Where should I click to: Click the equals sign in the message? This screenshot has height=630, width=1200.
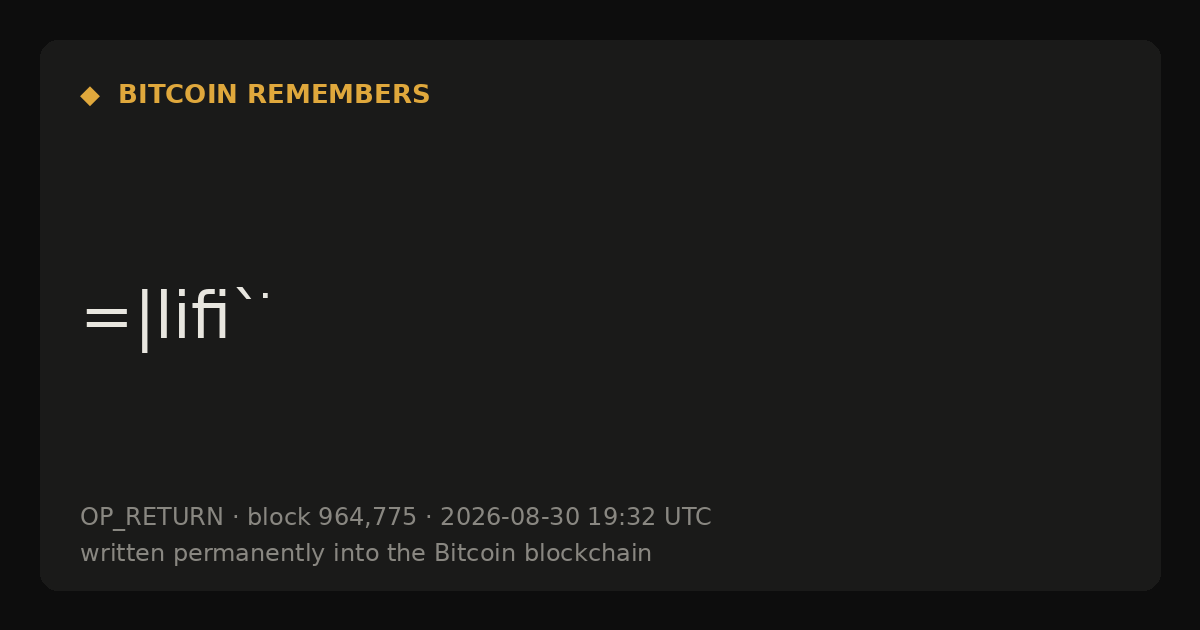[106, 319]
